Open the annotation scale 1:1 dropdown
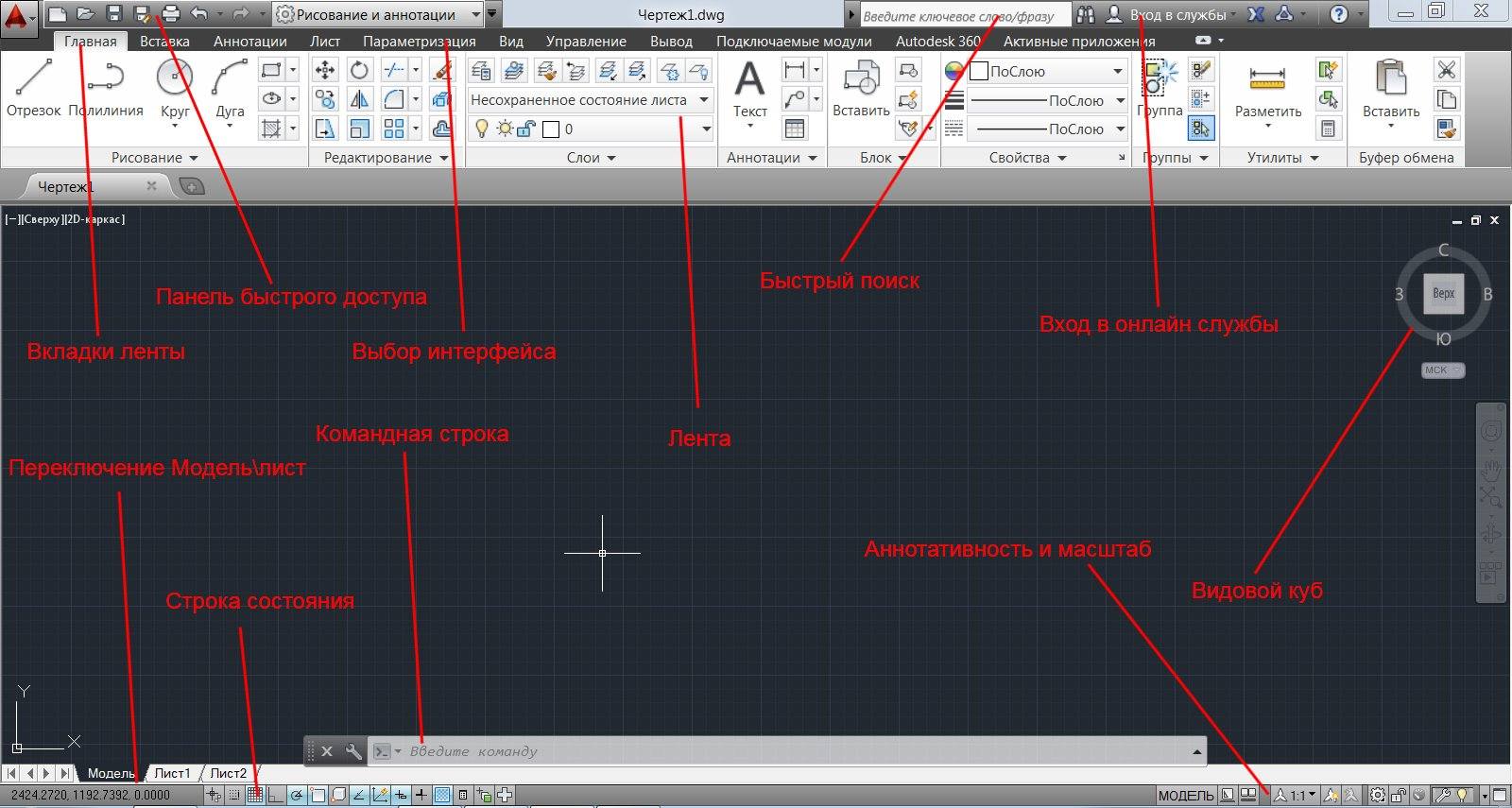Screen dimensions: 1512x808 point(1302,796)
